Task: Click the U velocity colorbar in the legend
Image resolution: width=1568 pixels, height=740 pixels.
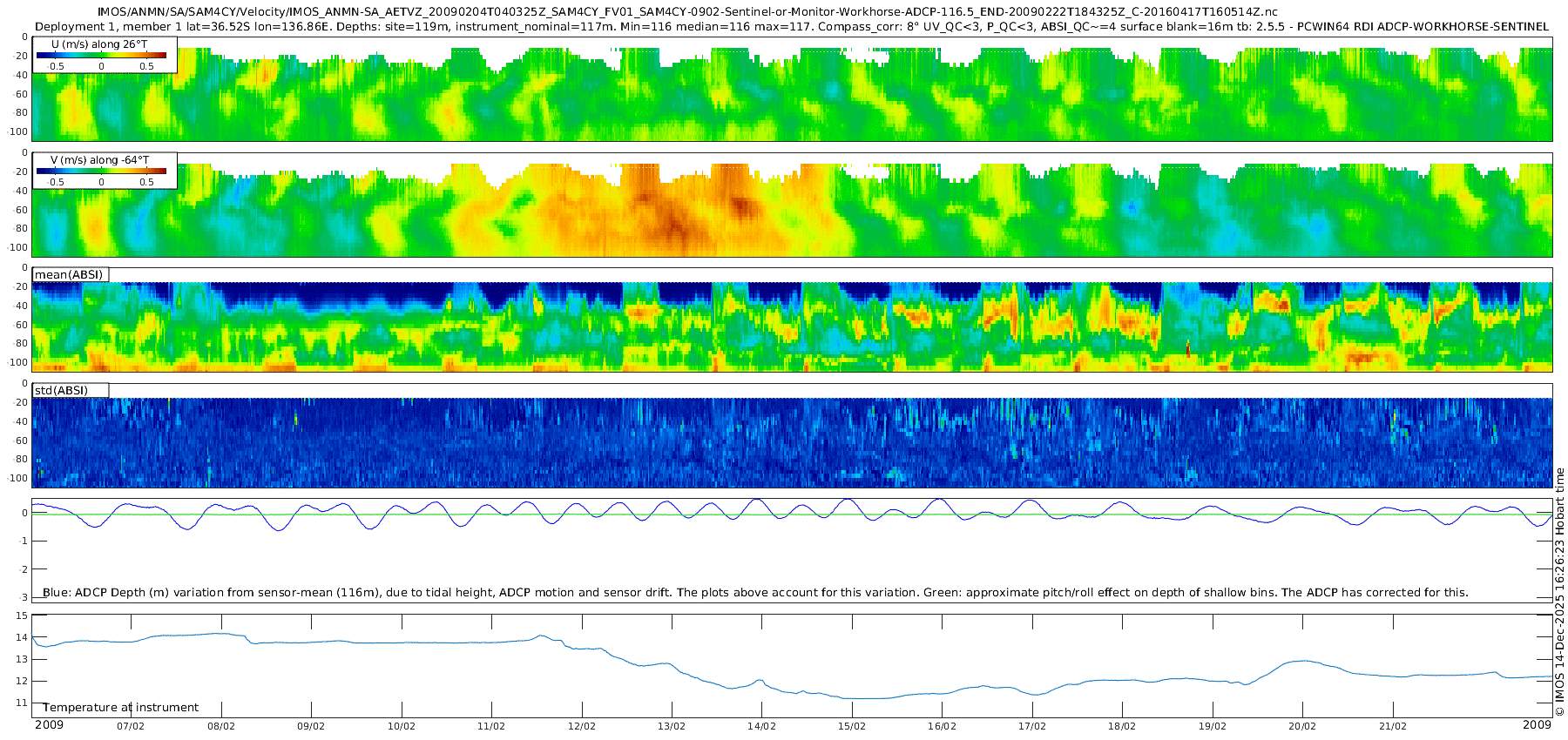Action: coord(101,55)
